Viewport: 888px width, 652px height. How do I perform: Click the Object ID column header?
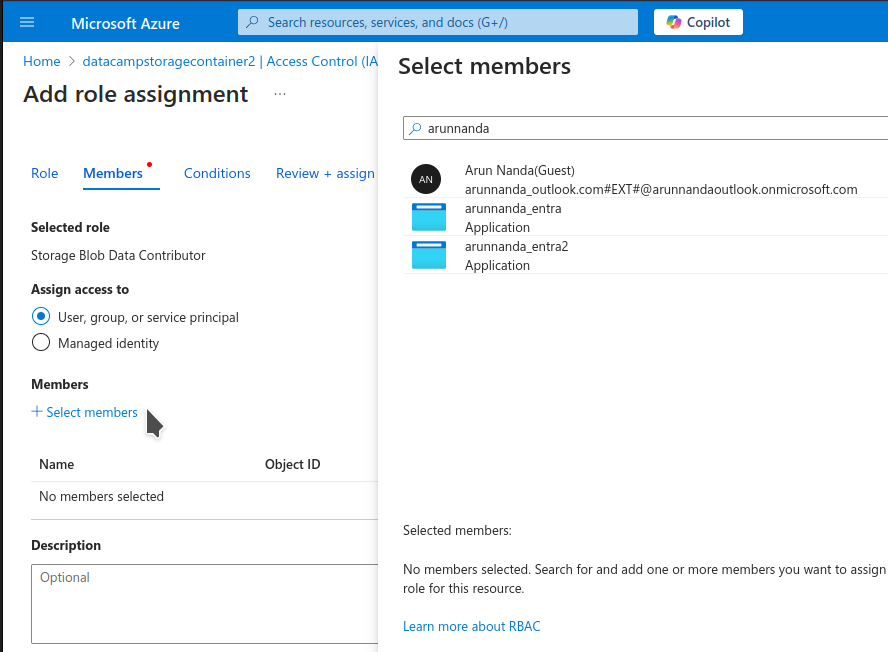click(292, 465)
